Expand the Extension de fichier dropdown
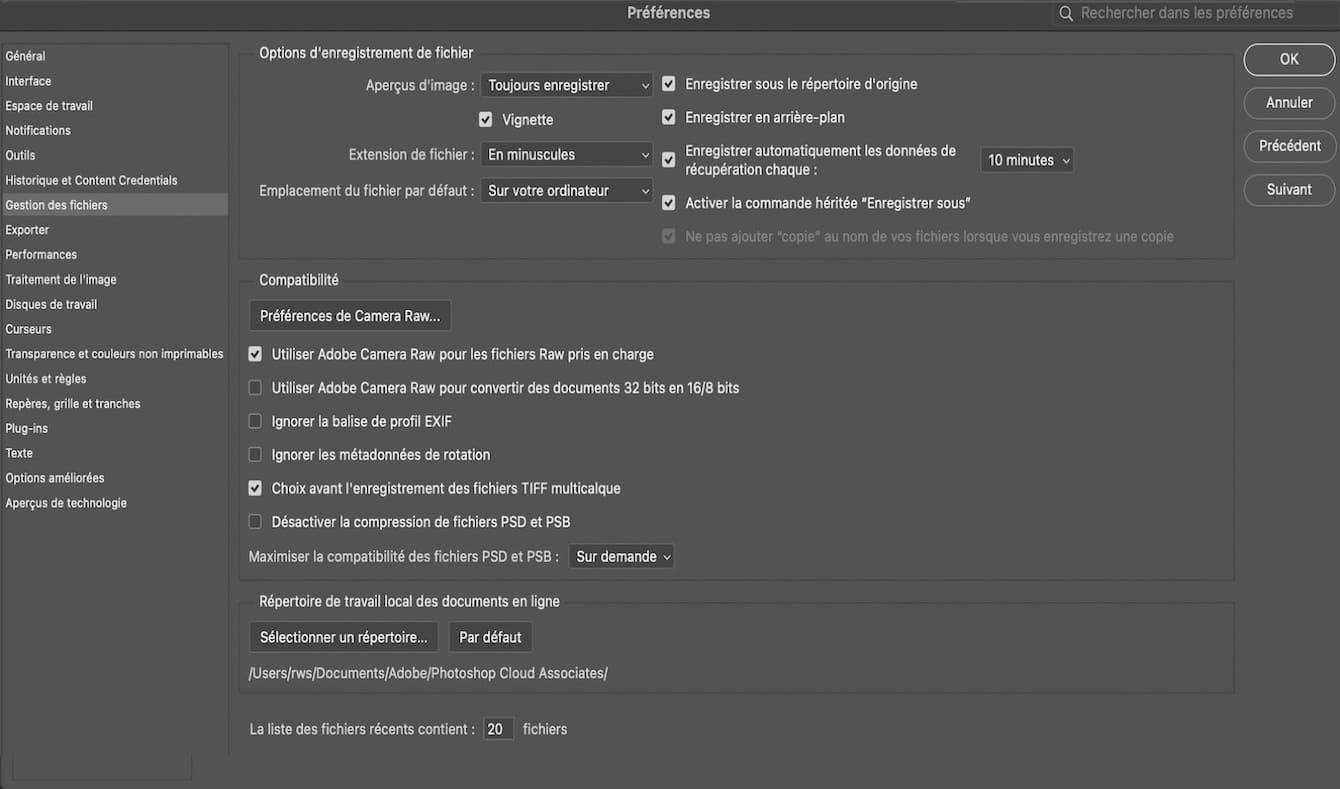1340x789 pixels. [x=566, y=155]
